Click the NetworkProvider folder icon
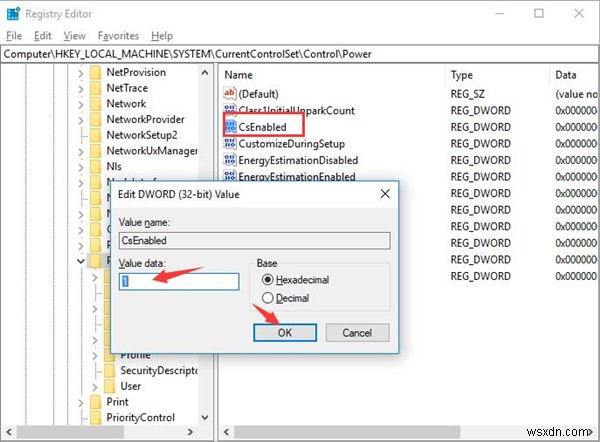 95,119
